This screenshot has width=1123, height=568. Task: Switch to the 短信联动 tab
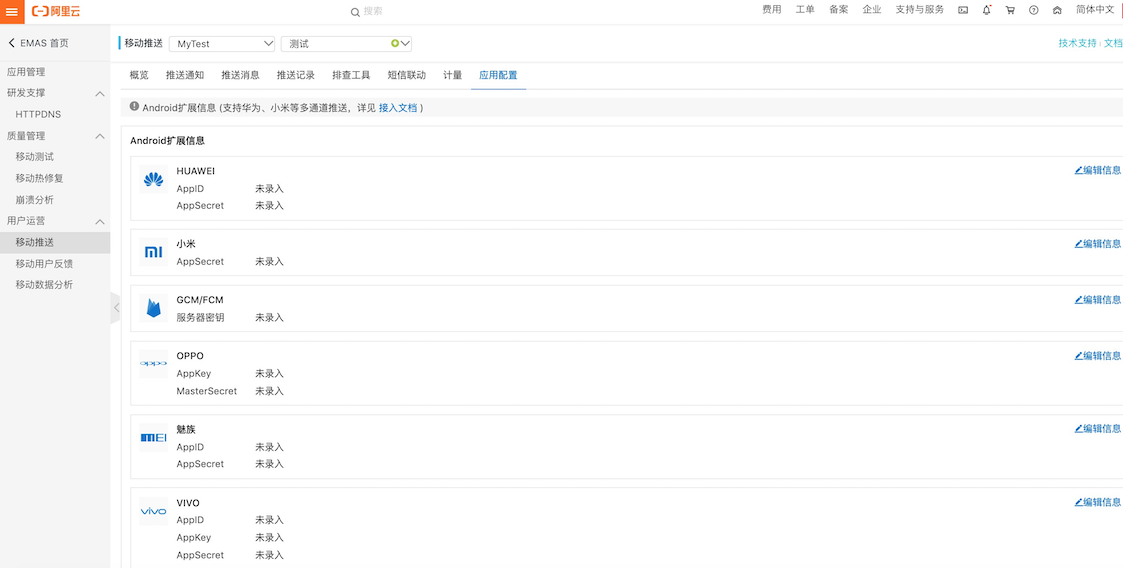[407, 75]
